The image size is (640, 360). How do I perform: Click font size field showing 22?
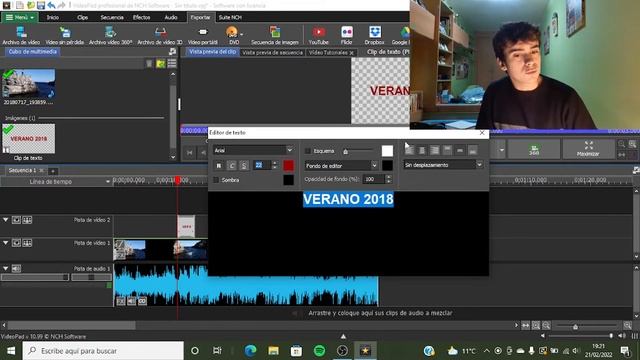click(x=262, y=165)
